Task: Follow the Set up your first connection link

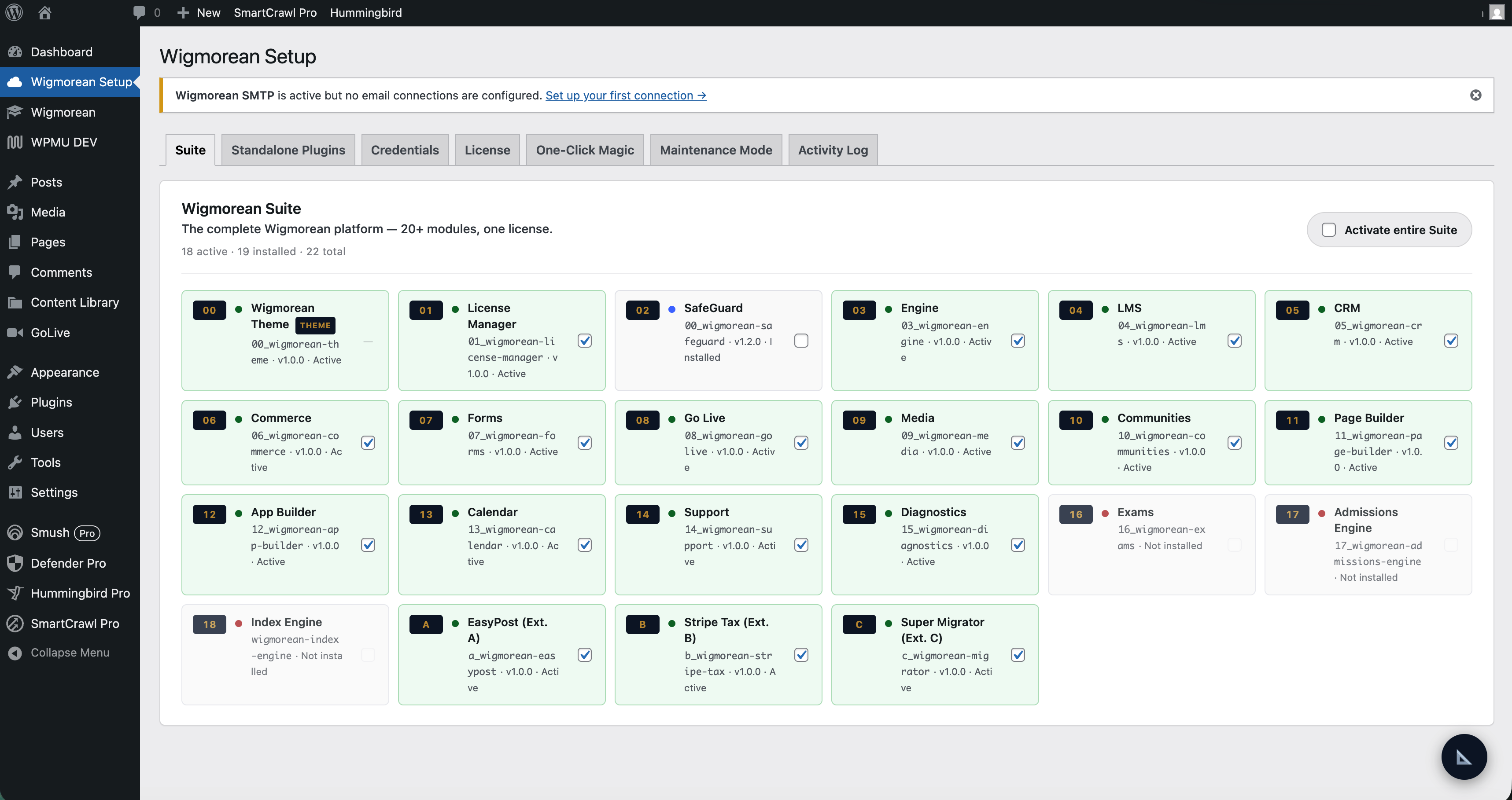Action: pos(626,95)
